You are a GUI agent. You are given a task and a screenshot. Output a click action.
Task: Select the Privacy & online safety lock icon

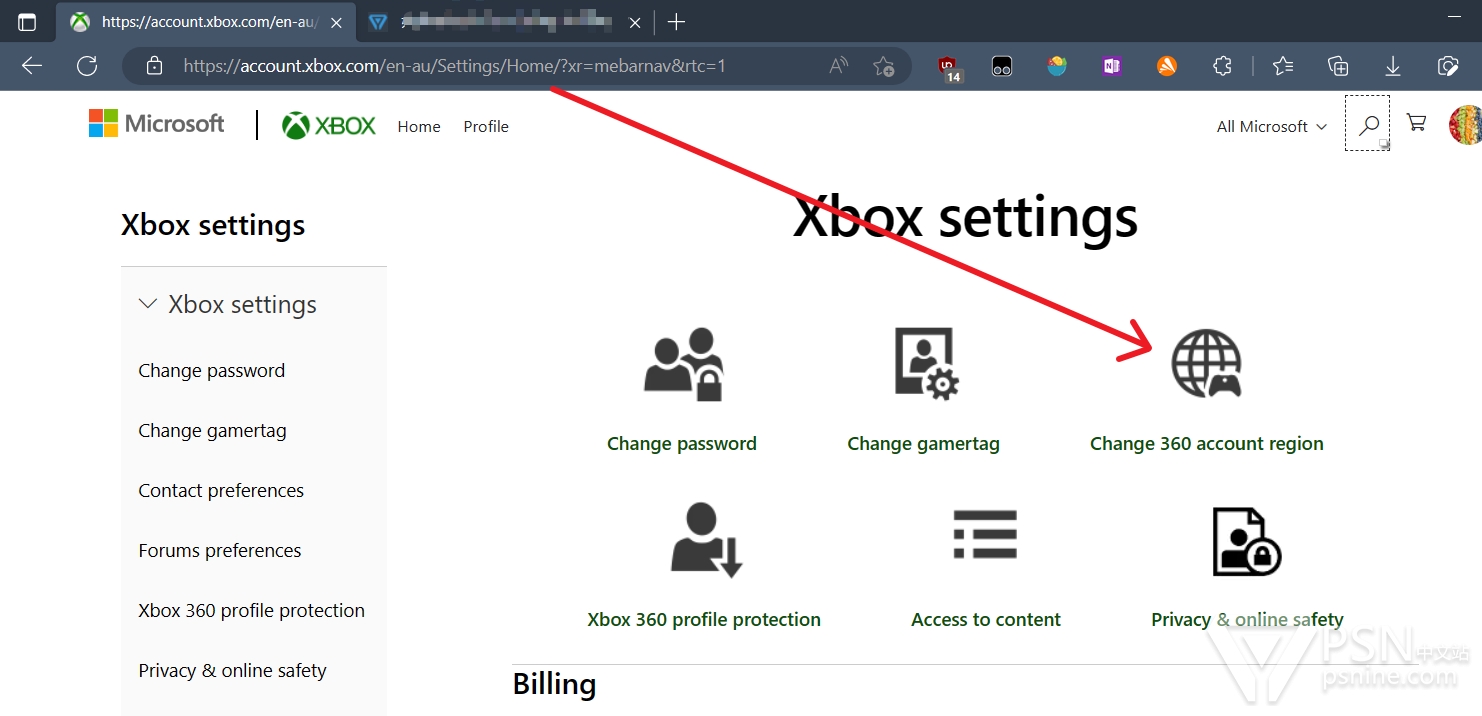pos(1246,541)
